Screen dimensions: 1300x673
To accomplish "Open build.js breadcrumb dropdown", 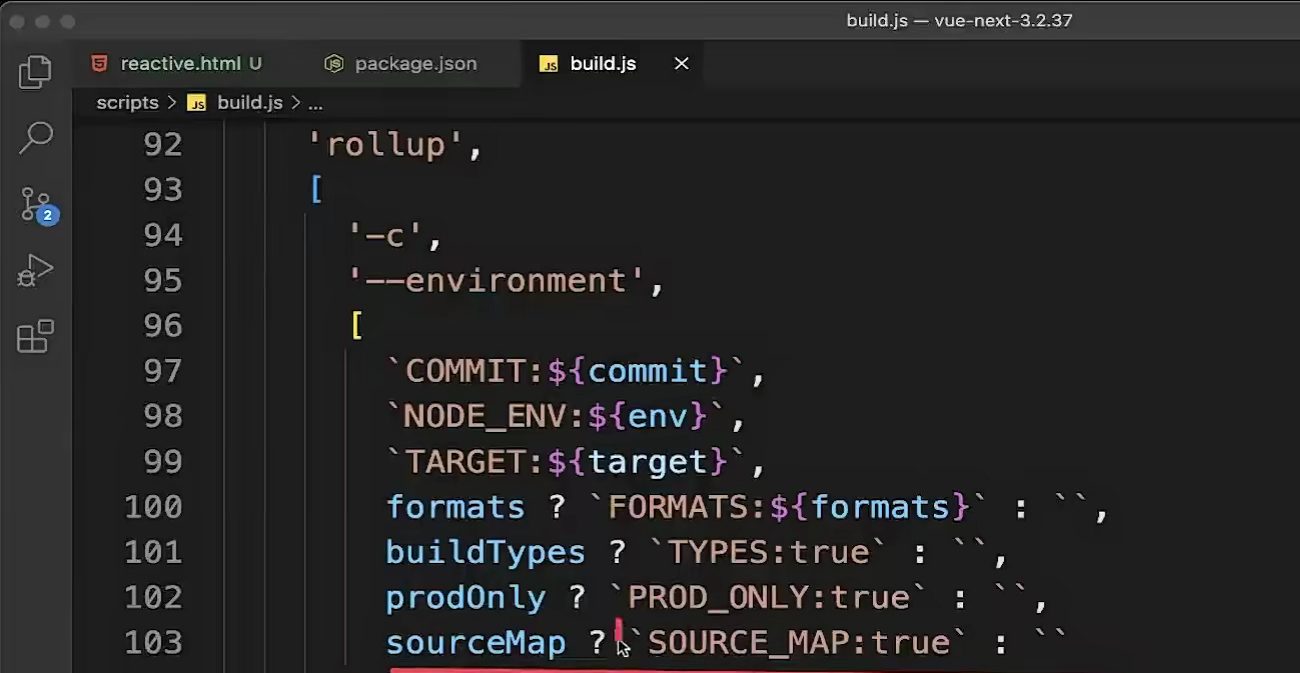I will pyautogui.click(x=250, y=102).
